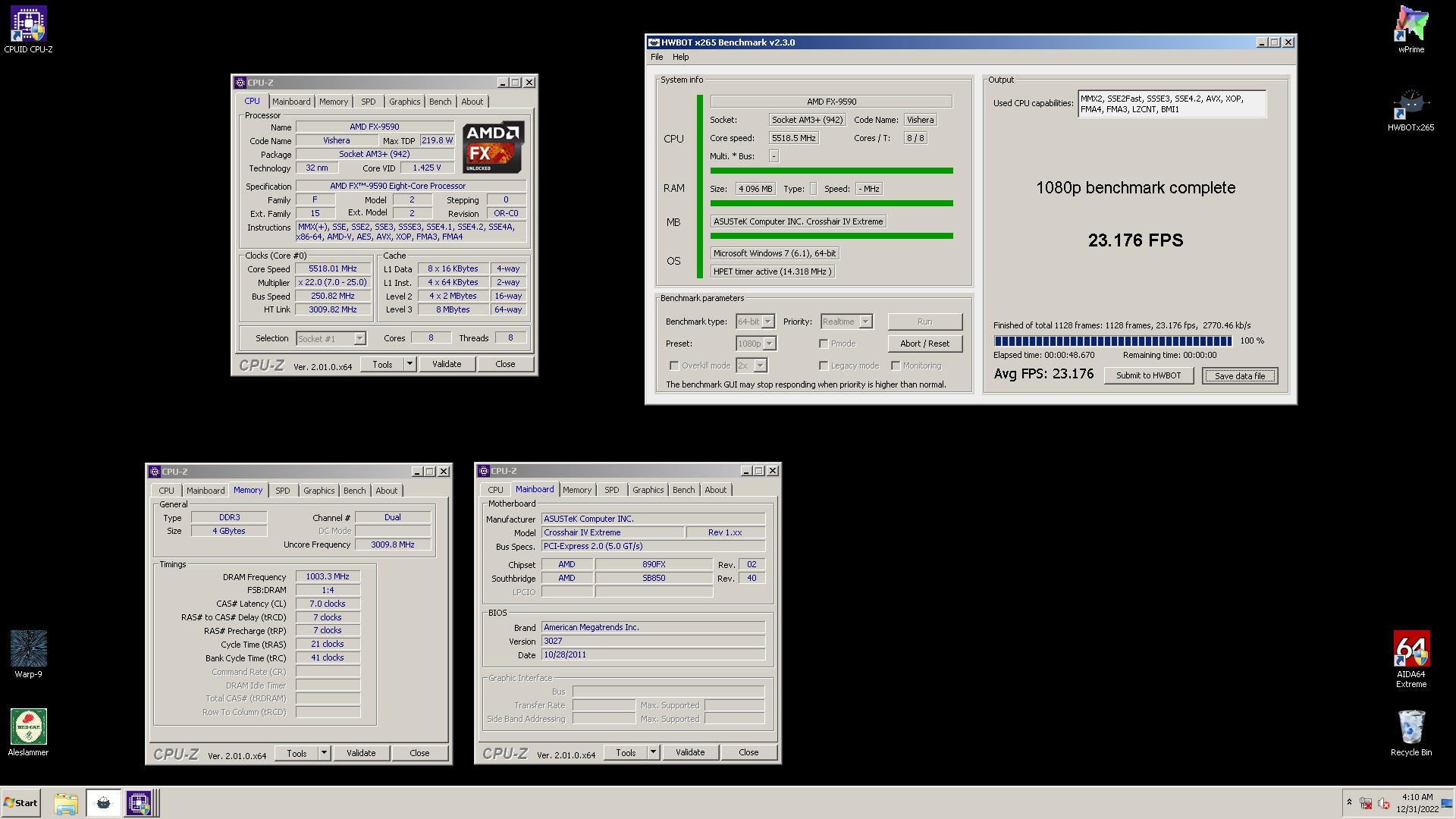Viewport: 1456px width, 819px height.
Task: Open the Socket #1 selection dropdown
Action: (x=331, y=339)
